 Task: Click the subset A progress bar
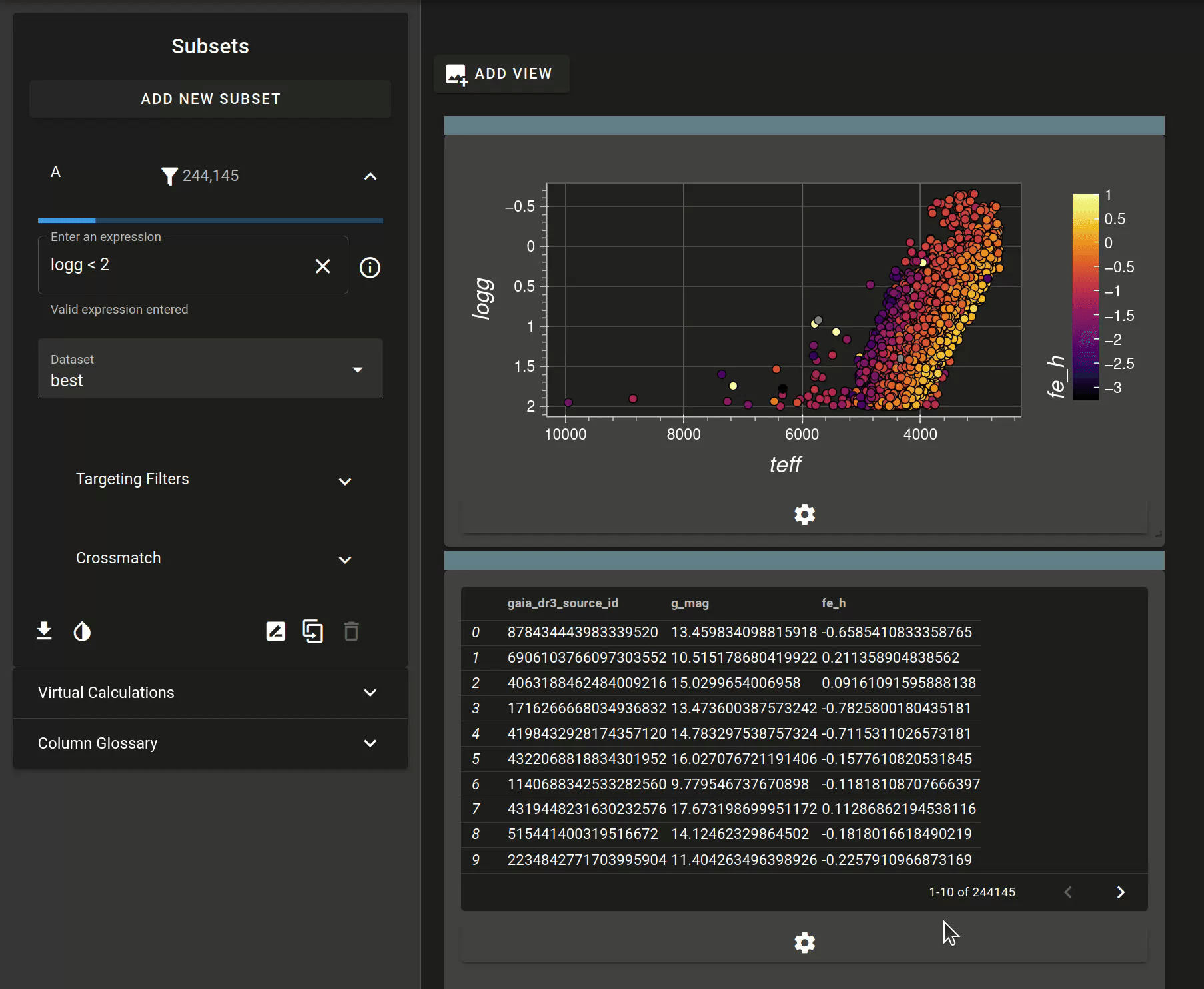pos(210,220)
